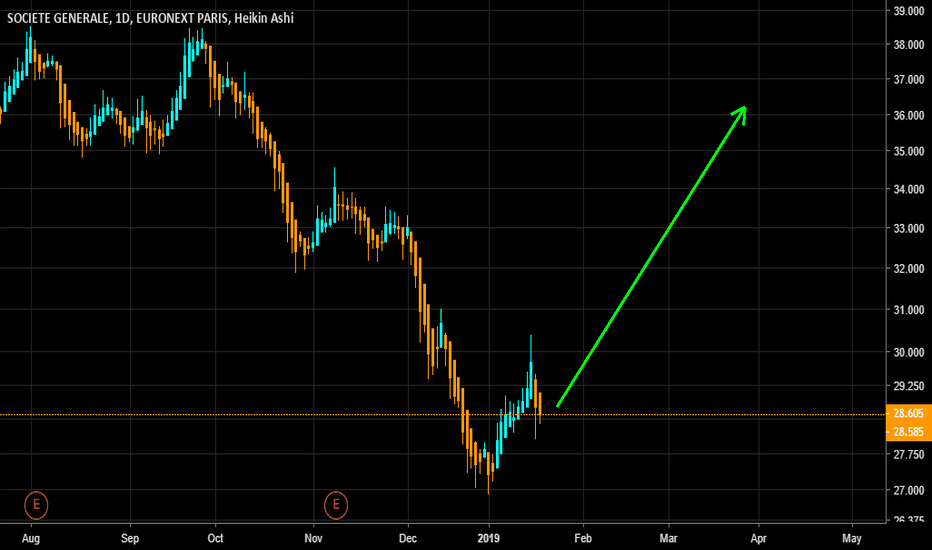Click the Feb label on time axis
Image resolution: width=932 pixels, height=550 pixels.
tap(583, 539)
